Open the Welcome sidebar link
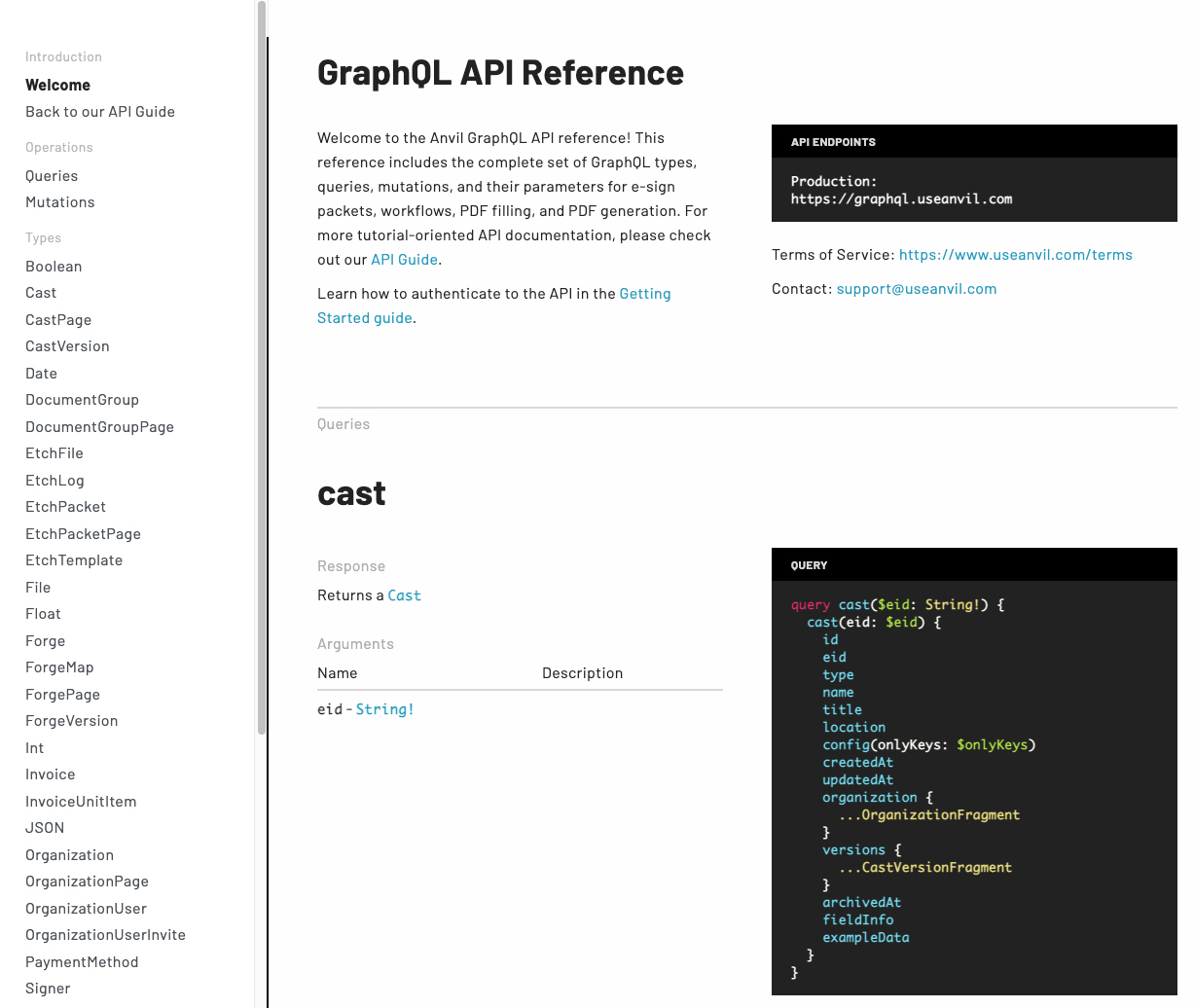Image resolution: width=1194 pixels, height=1008 pixels. pos(57,86)
